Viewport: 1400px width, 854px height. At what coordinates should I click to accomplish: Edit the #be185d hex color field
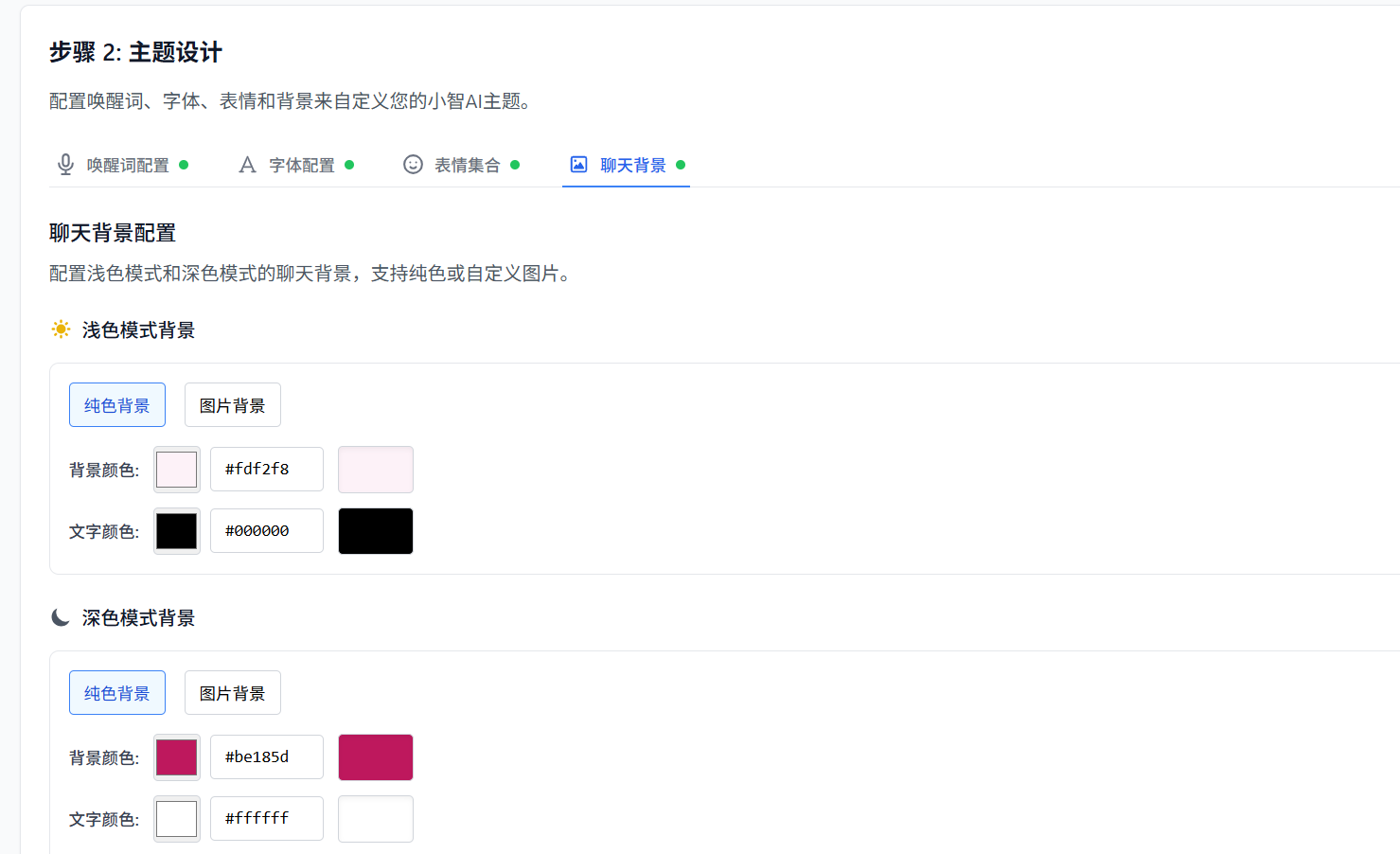click(267, 757)
